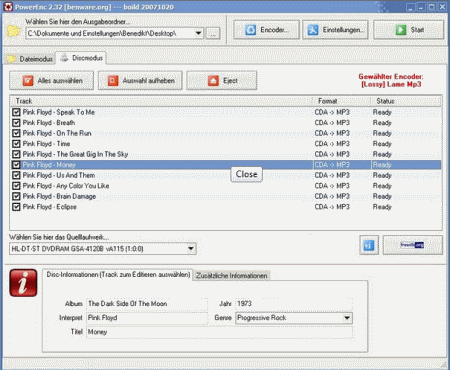This screenshot has height=370, width=450.
Task: Click Alles auswählen button
Action: 52,81
